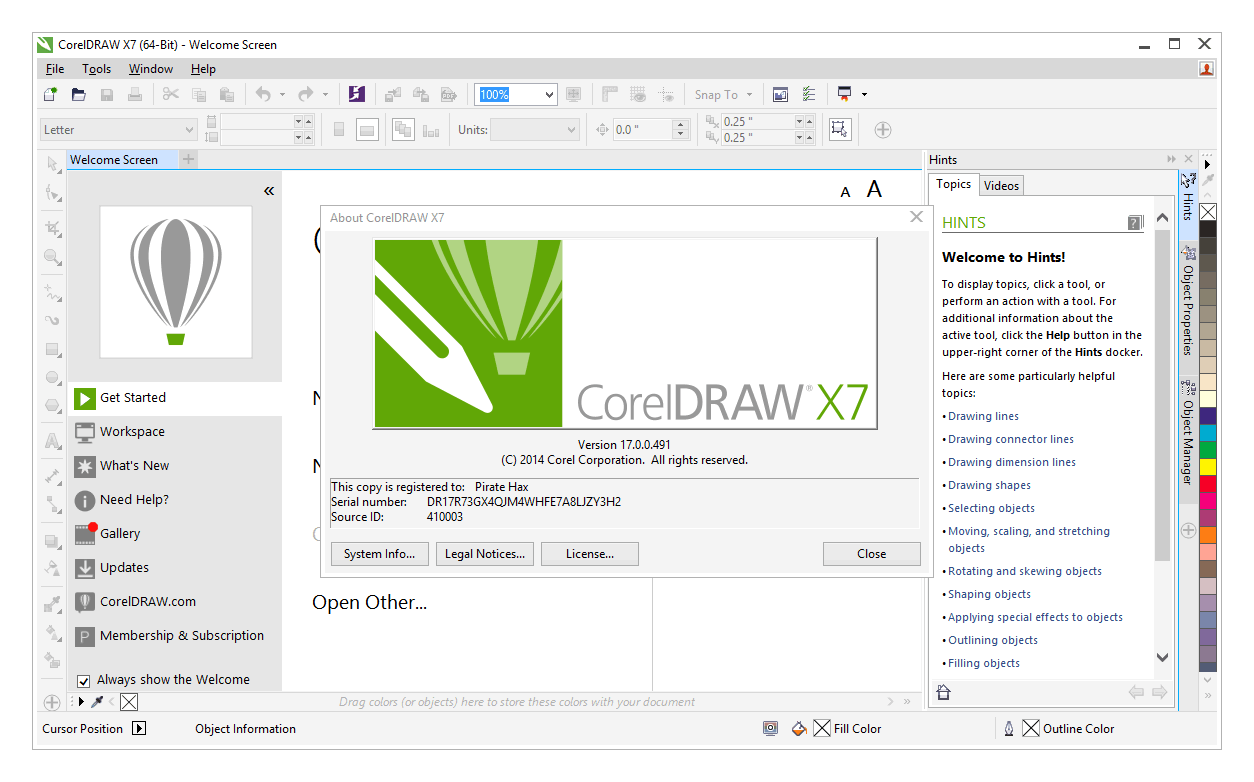1254x782 pixels.
Task: Click the Options checklist icon
Action: (x=809, y=94)
